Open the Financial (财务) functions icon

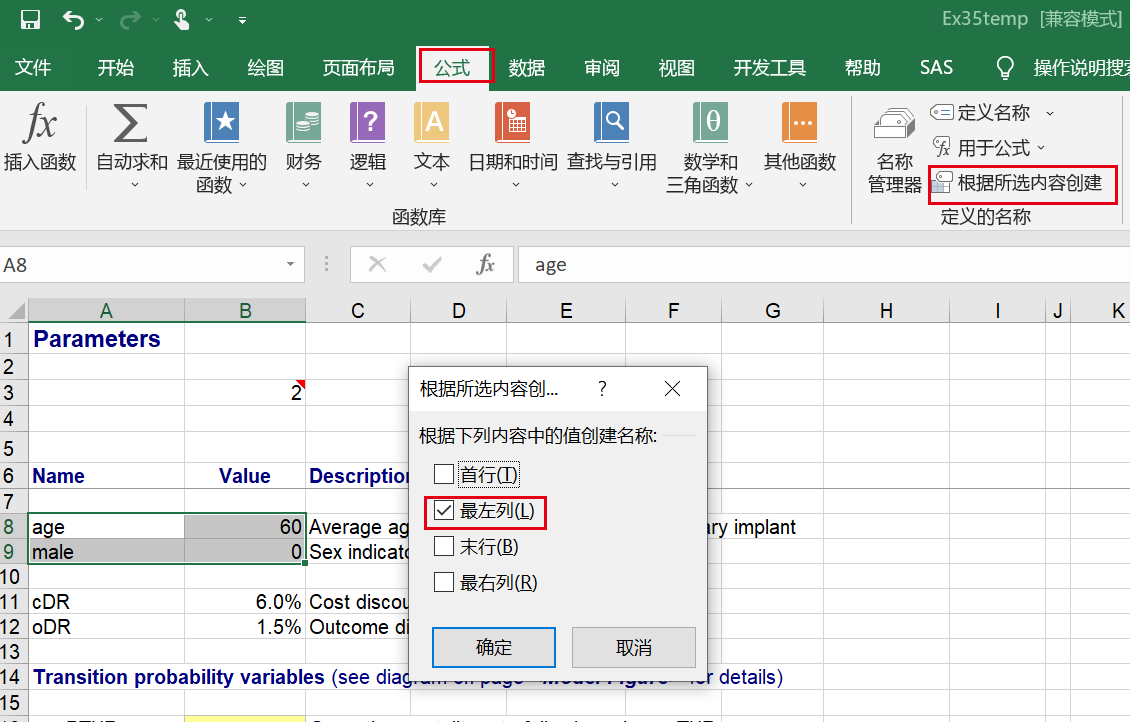303,125
